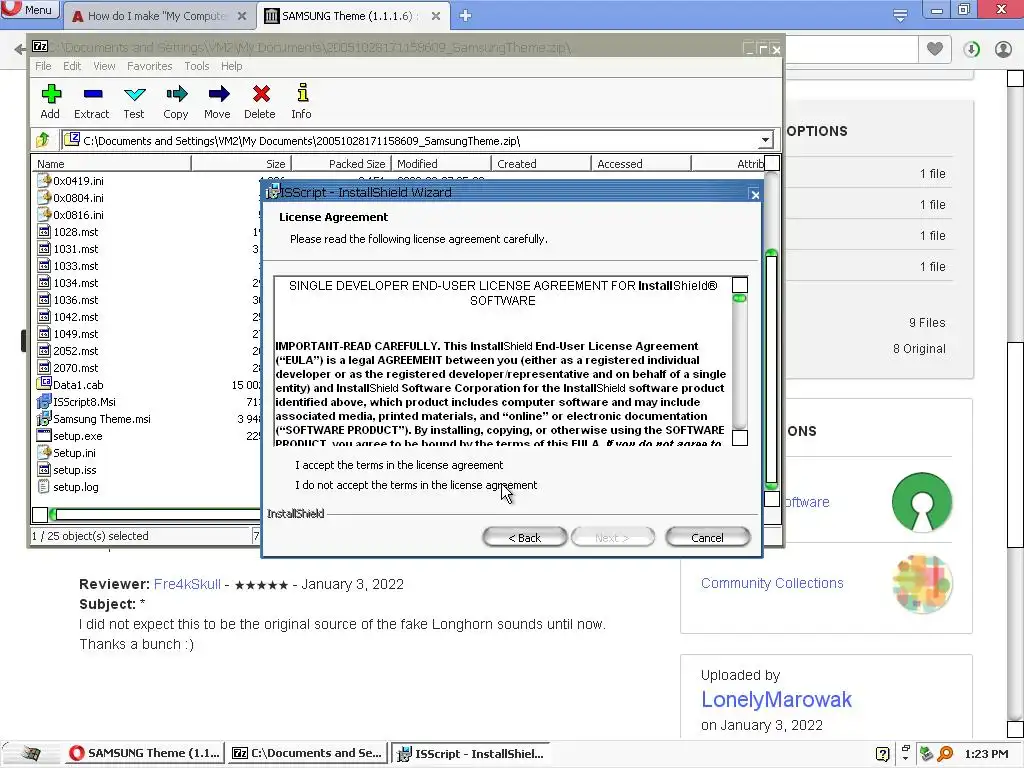Sort file list by Accessed column header
1024x768 pixels.
click(641, 164)
